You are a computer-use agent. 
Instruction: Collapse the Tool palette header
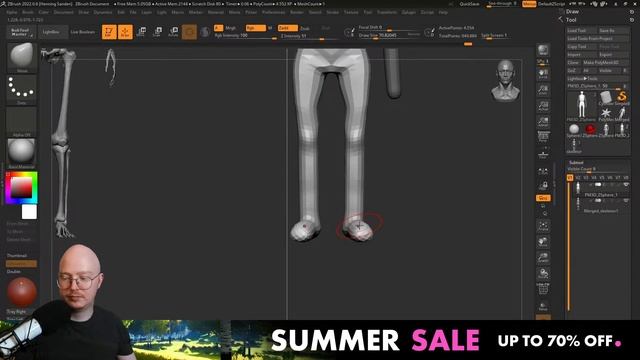pos(571,20)
